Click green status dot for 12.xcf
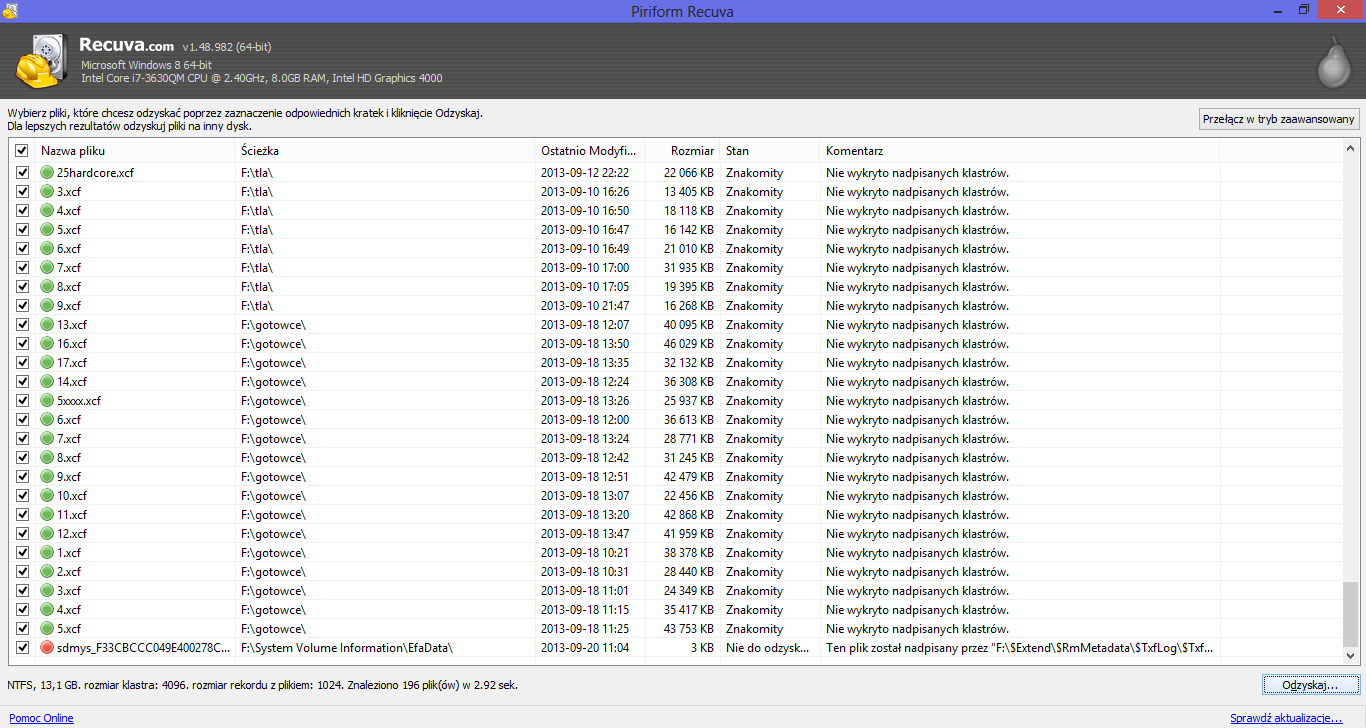This screenshot has height=728, width=1366. point(47,534)
